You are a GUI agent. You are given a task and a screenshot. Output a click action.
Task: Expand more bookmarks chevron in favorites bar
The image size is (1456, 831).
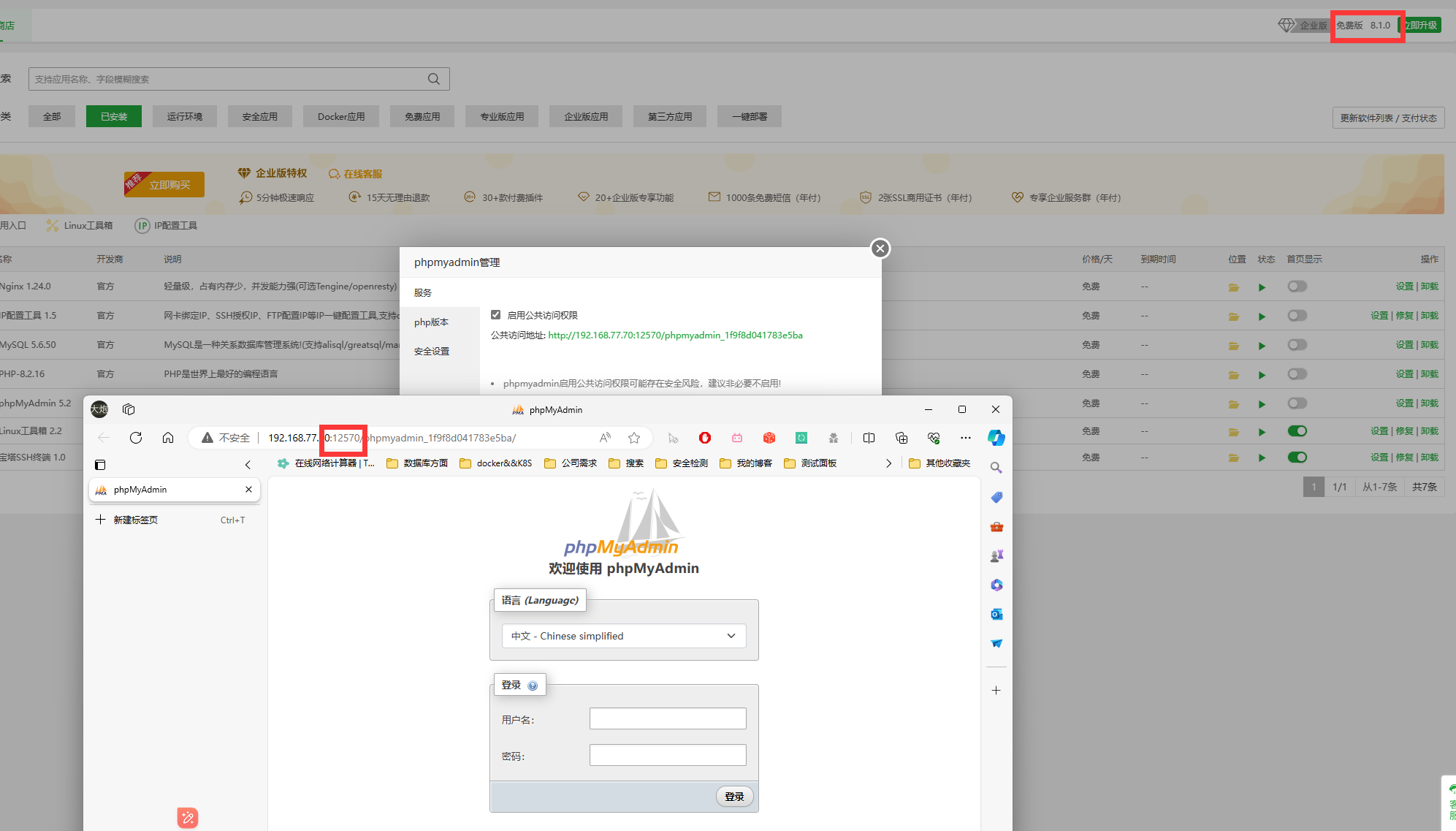(x=888, y=463)
